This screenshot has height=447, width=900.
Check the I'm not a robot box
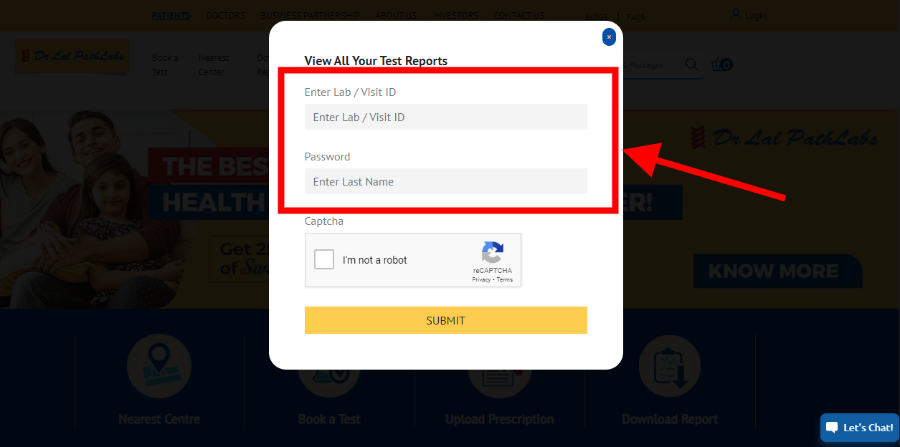pyautogui.click(x=324, y=259)
